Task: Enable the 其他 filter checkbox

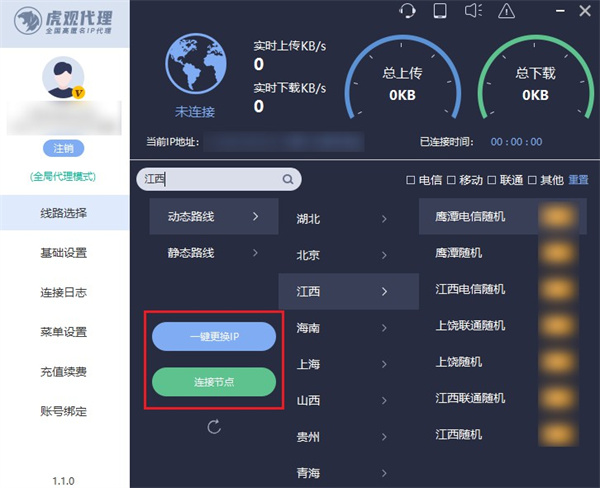Action: click(x=532, y=180)
